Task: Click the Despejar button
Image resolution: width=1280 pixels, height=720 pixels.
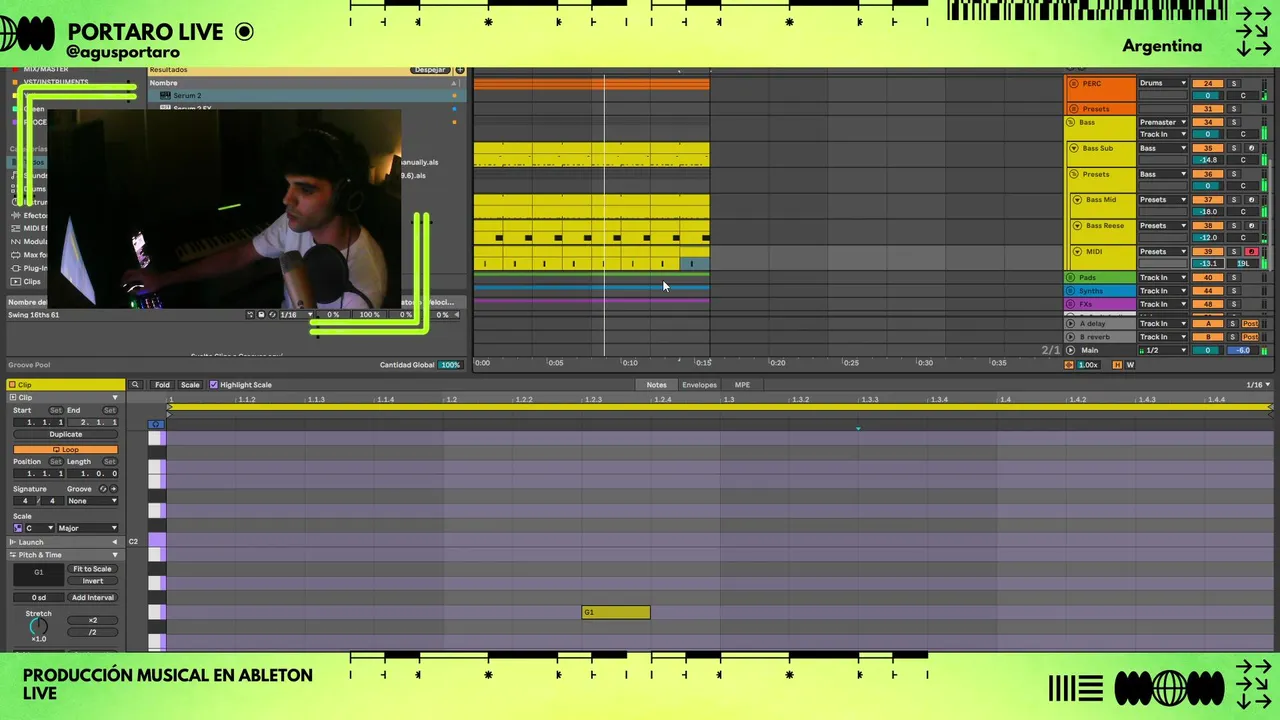Action: pyautogui.click(x=430, y=70)
